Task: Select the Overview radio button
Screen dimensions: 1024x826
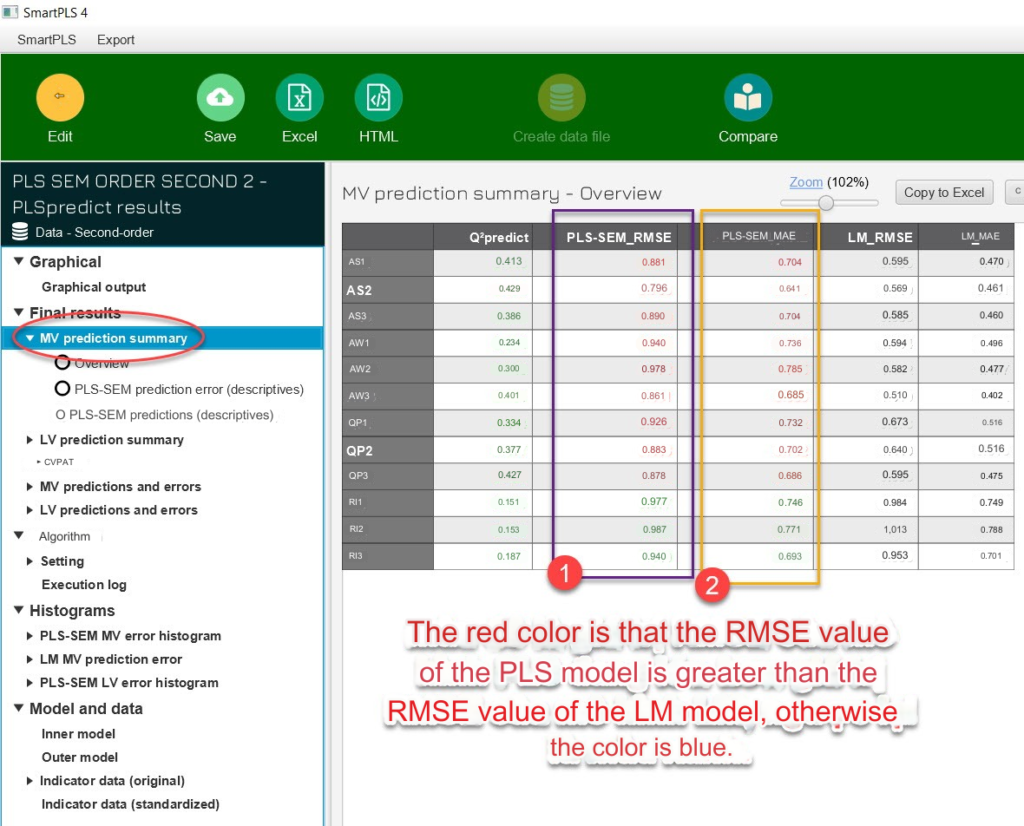Action: click(x=63, y=363)
